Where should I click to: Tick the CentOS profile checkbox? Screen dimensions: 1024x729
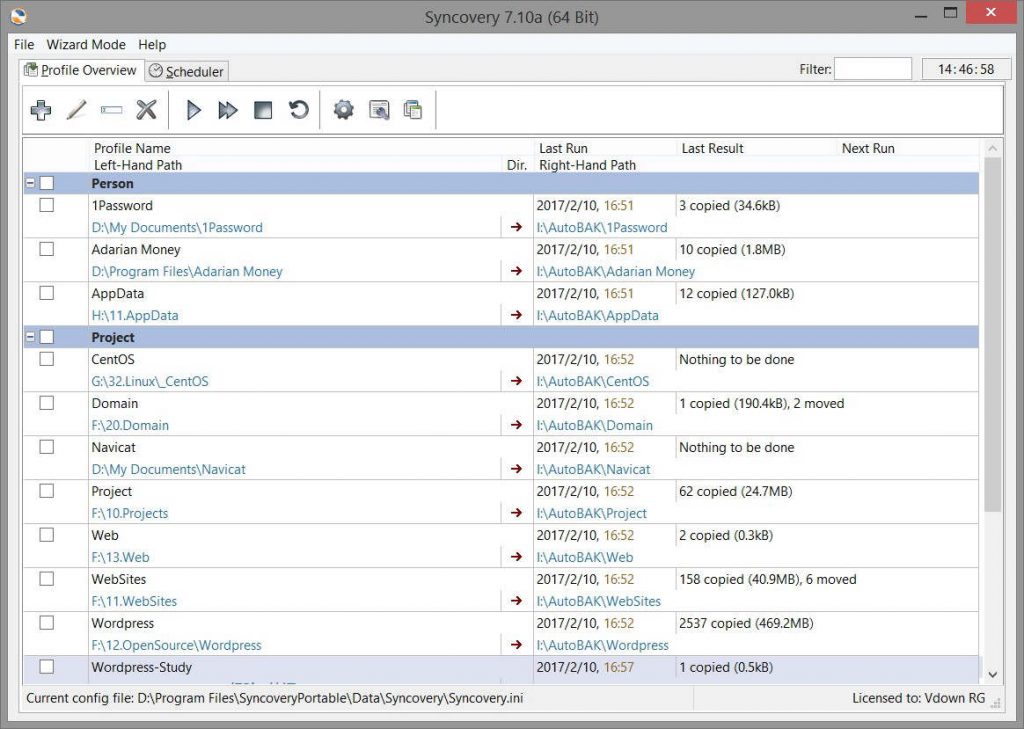coord(46,359)
